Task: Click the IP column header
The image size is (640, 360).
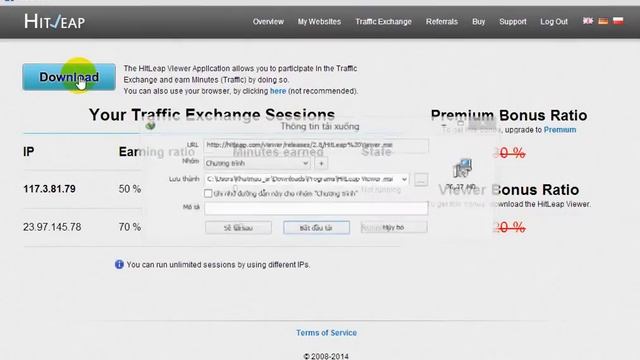Action: coord(29,152)
